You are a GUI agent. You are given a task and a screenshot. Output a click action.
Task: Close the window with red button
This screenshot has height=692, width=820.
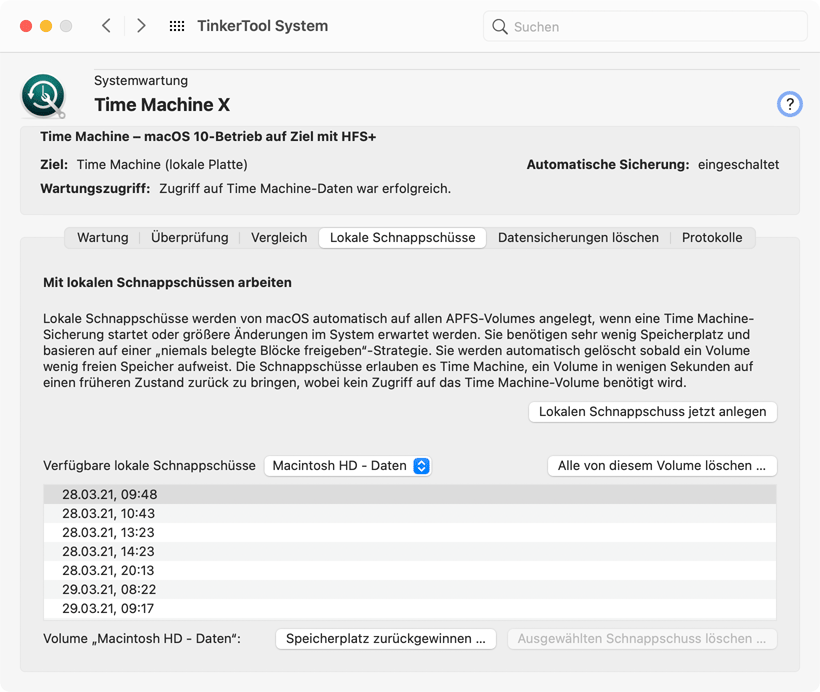pyautogui.click(x=26, y=26)
